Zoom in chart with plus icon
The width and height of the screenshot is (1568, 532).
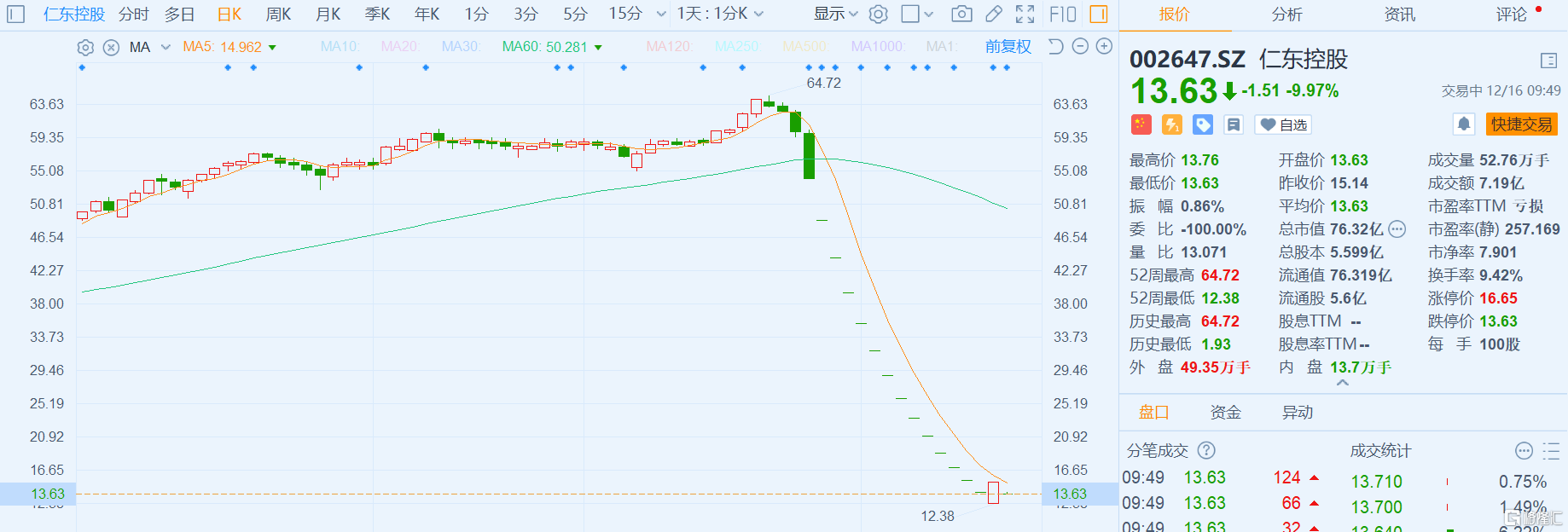[x=1104, y=47]
